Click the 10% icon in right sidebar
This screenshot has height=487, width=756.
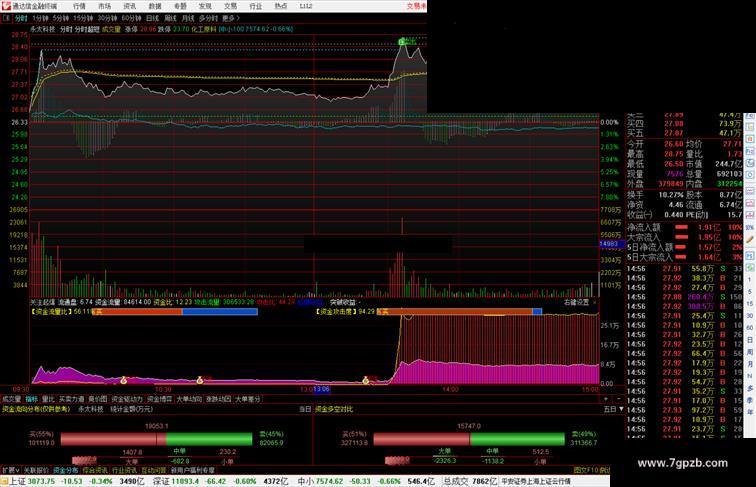click(750, 227)
